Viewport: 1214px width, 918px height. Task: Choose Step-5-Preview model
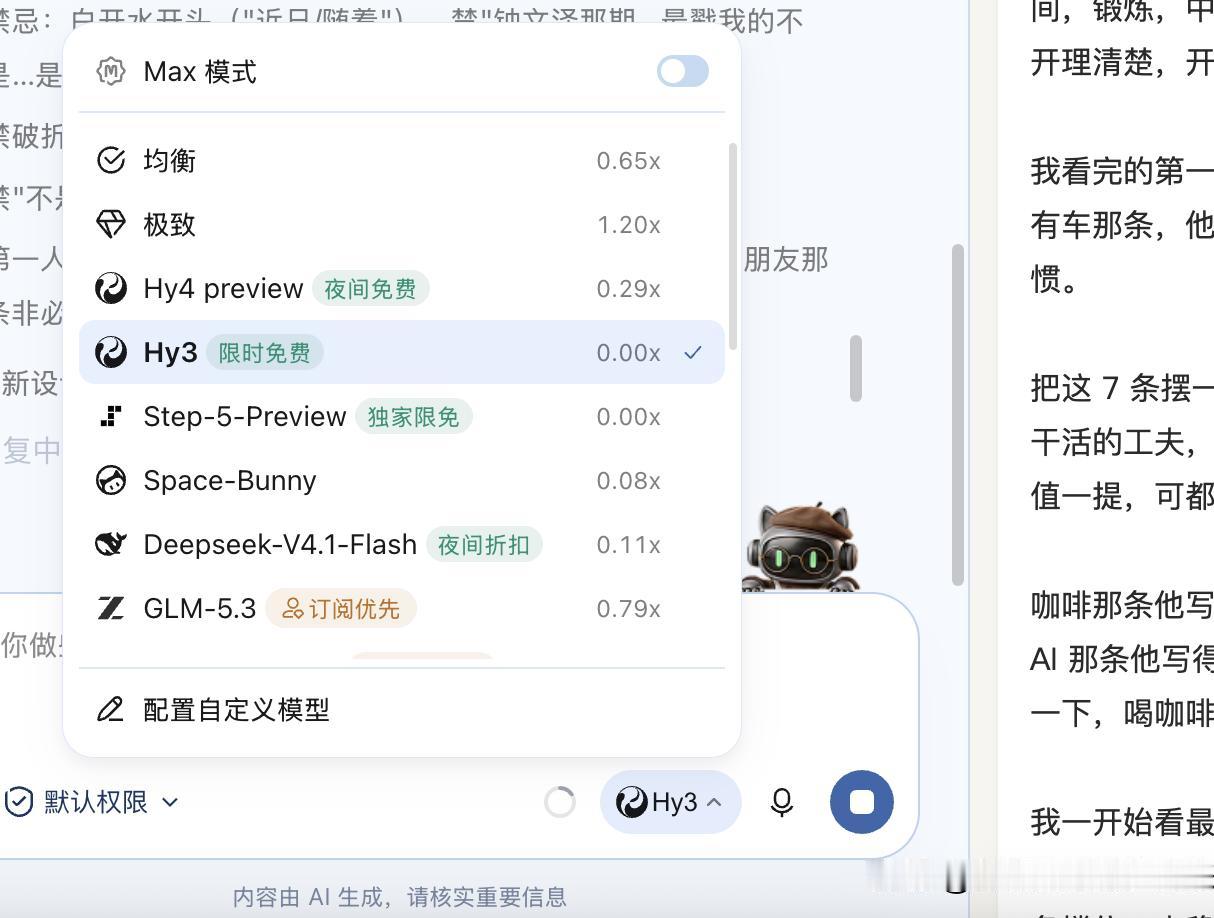tap(402, 416)
